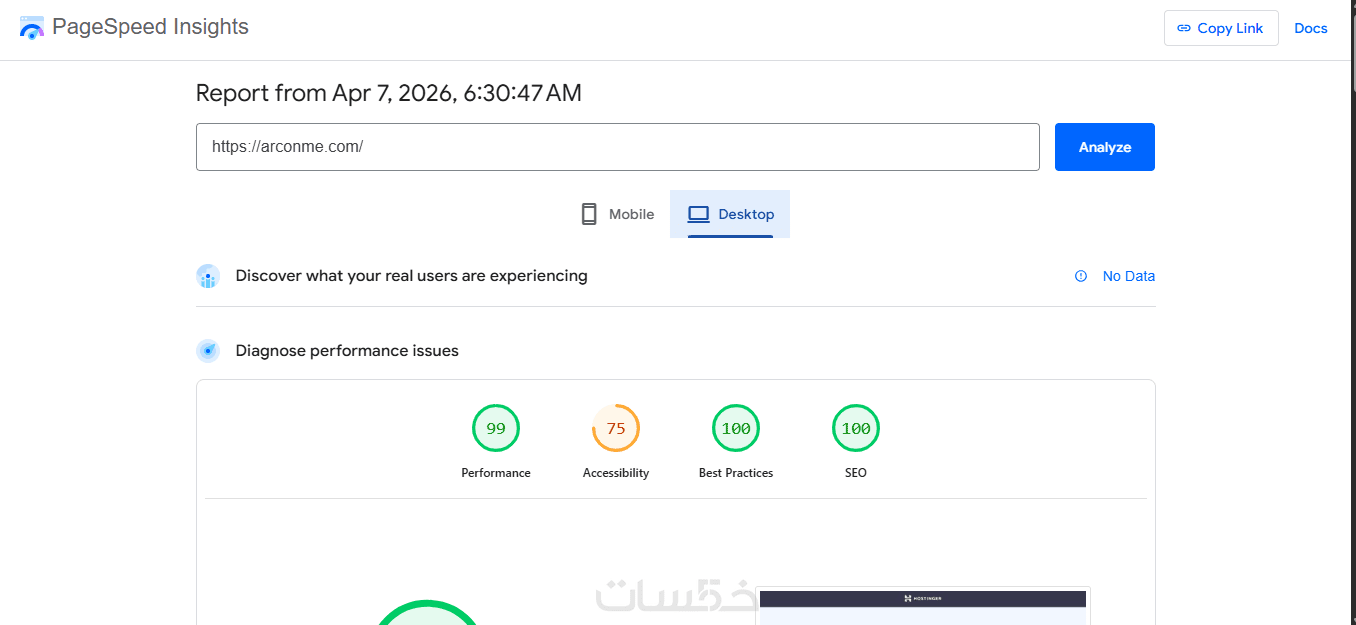This screenshot has width=1356, height=625.
Task: Click the SEO label
Action: [856, 473]
